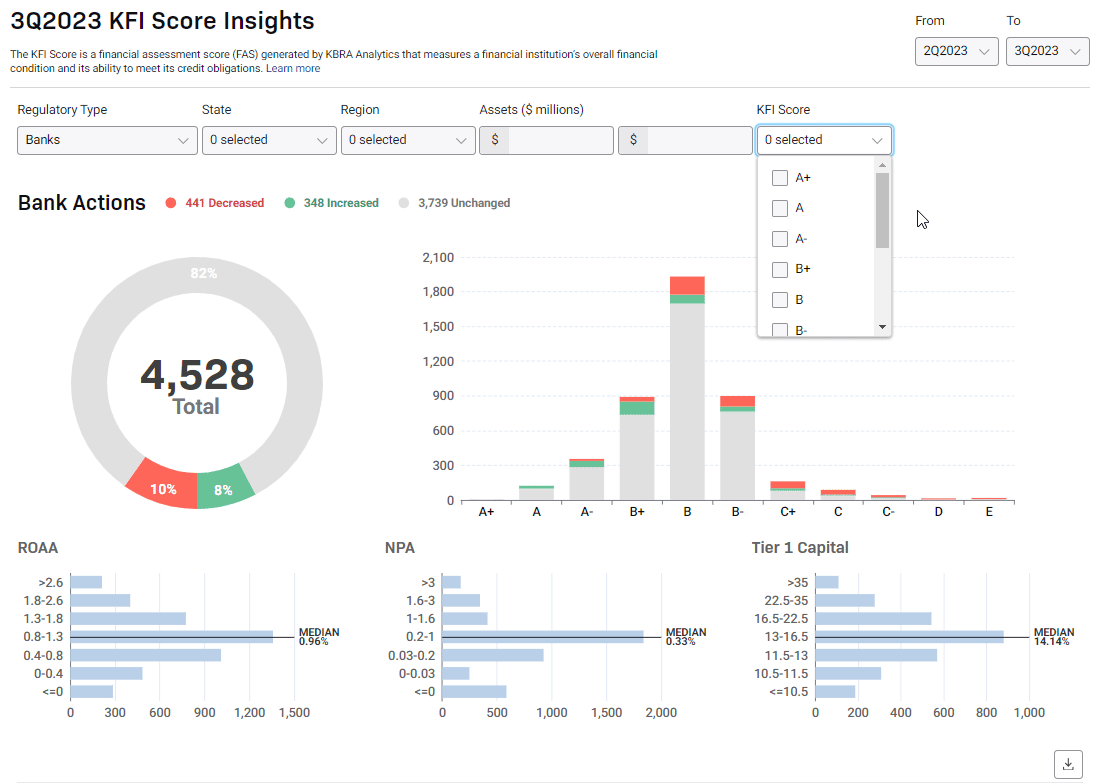1099x783 pixels.
Task: Open the To period dropdown showing 3Q2023
Action: point(1046,51)
